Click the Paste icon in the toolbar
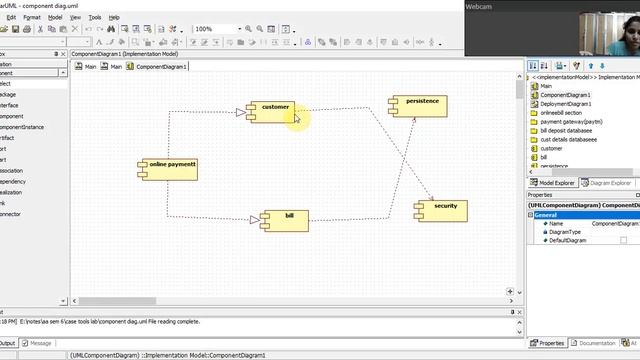The width and height of the screenshot is (640, 360). 63,29
